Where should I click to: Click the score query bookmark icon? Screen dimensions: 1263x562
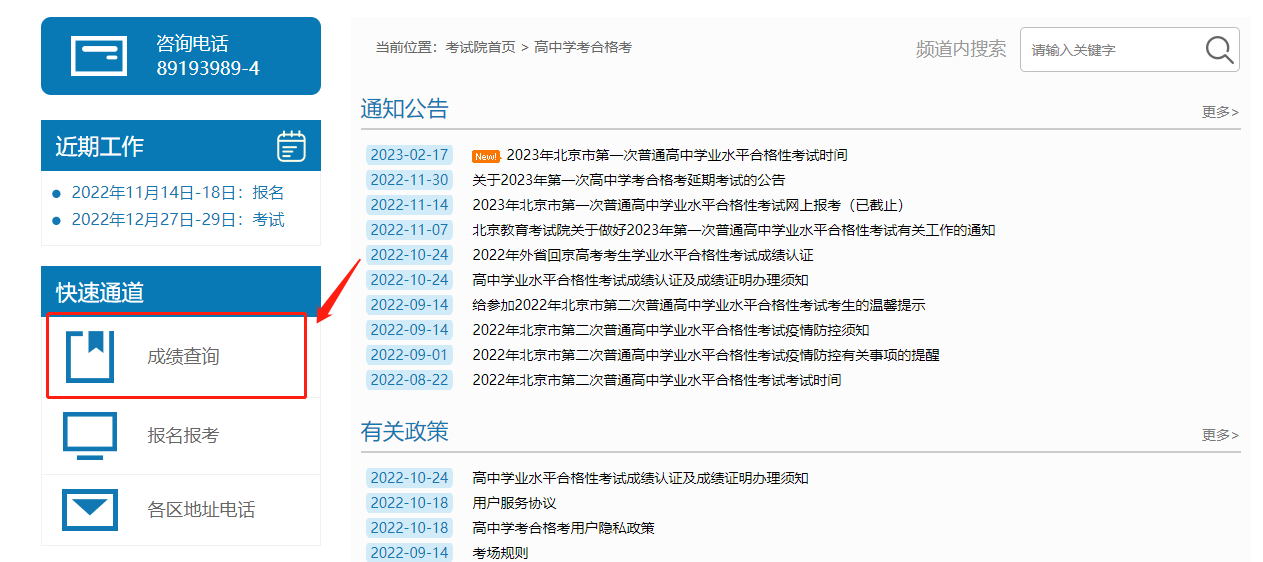(90, 356)
